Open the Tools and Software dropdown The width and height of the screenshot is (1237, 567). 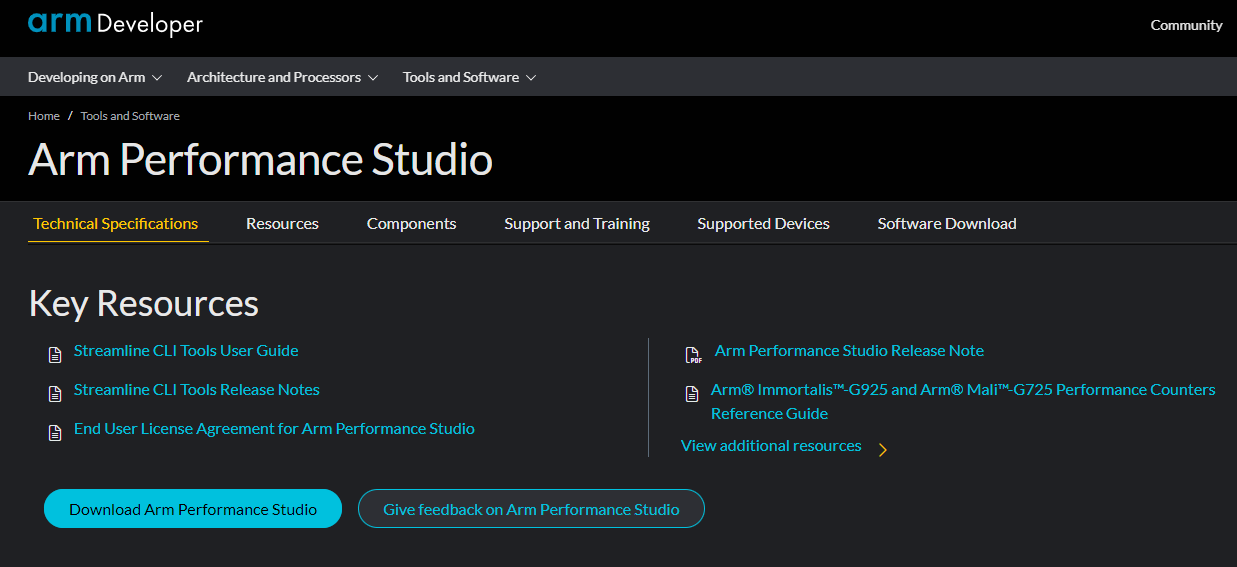[469, 77]
